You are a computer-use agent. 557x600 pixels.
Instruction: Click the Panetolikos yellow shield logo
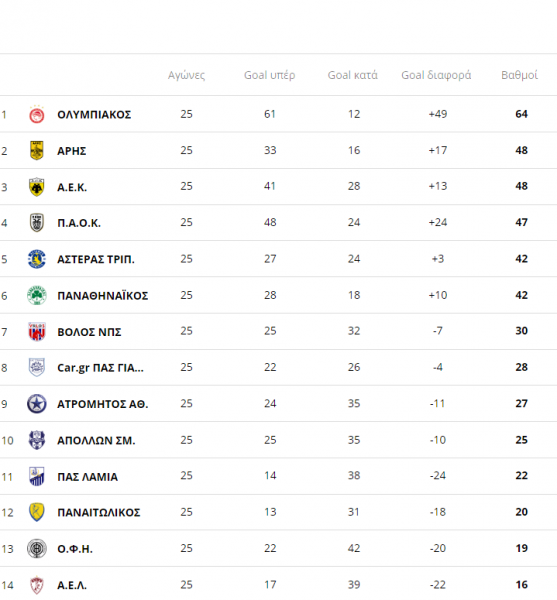tap(37, 512)
